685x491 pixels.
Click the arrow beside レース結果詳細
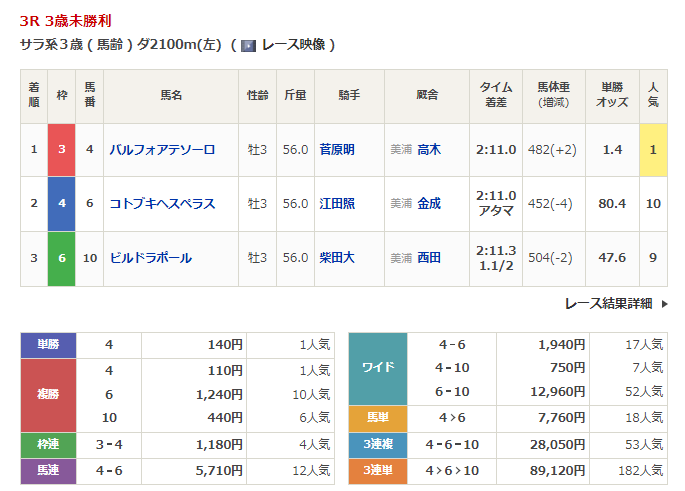click(665, 303)
